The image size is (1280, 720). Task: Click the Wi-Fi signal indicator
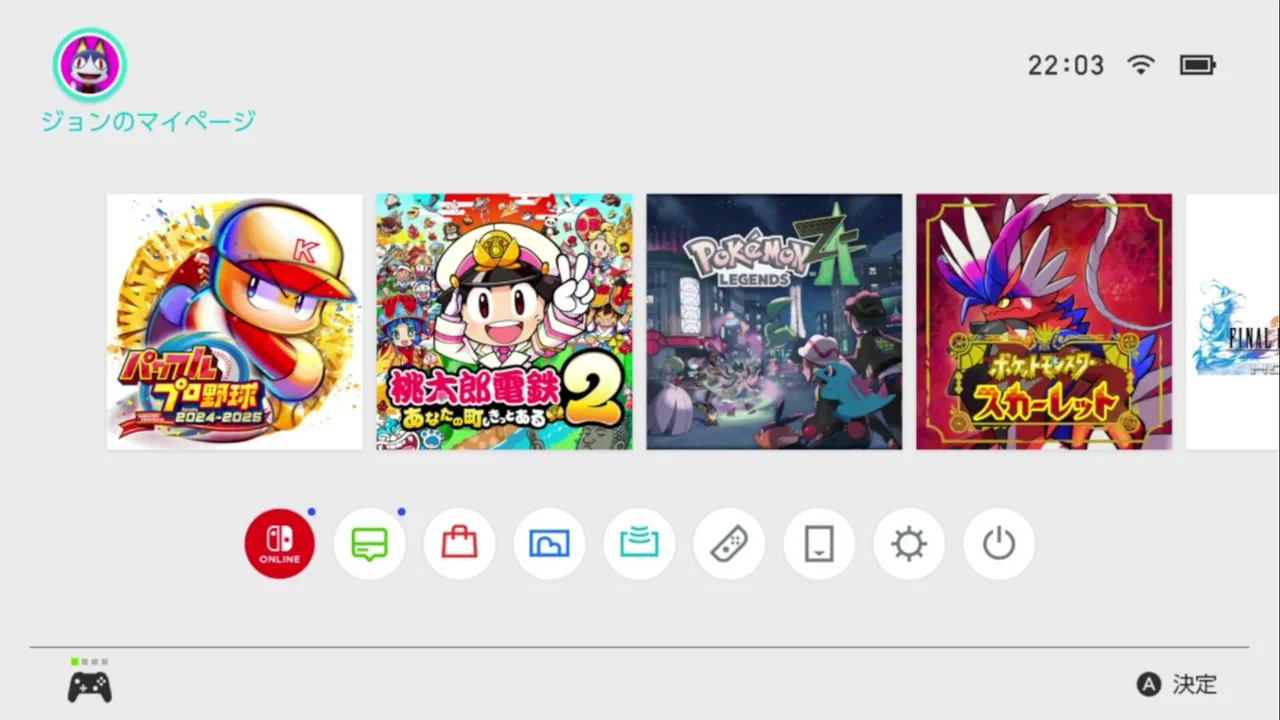(x=1141, y=65)
